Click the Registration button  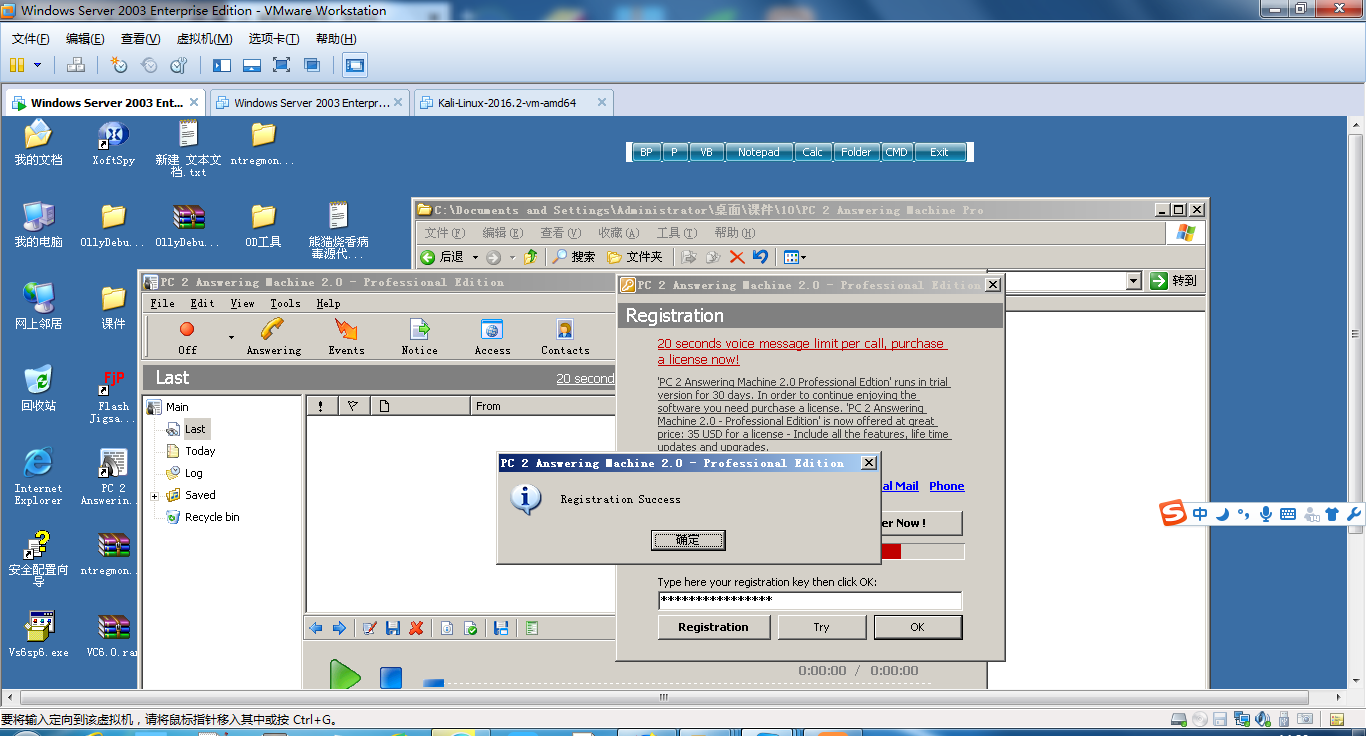(x=714, y=627)
